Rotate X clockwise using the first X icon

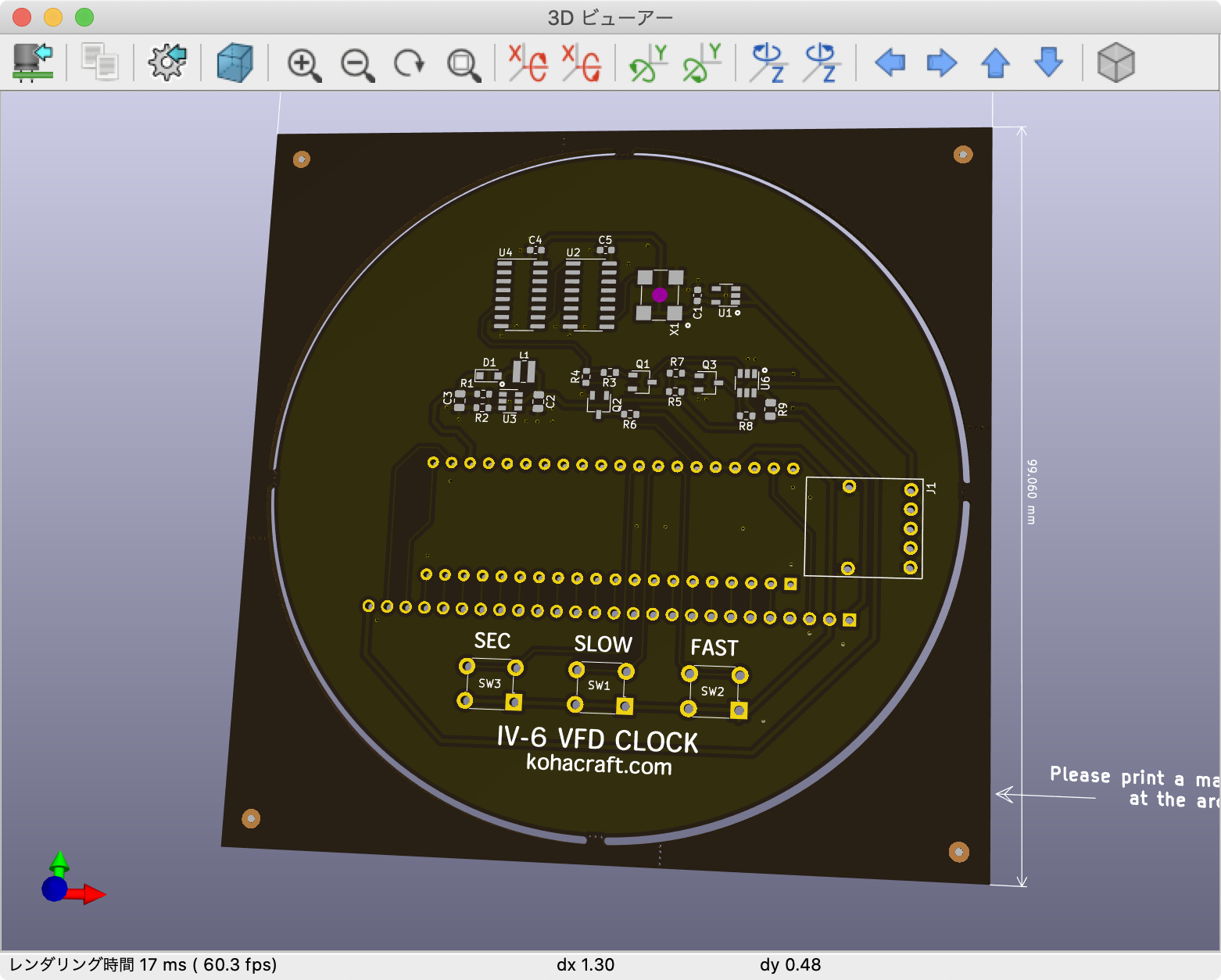pyautogui.click(x=528, y=63)
